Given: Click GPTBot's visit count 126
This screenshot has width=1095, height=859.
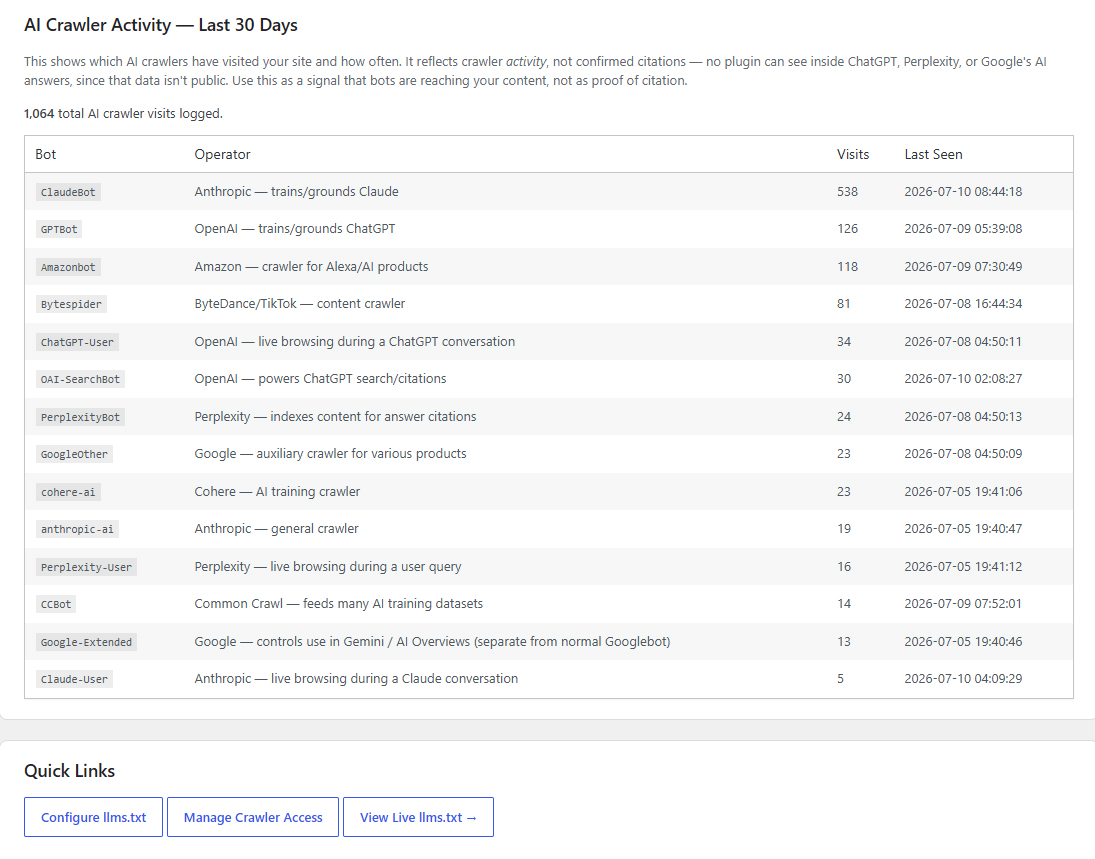Looking at the screenshot, I should pos(847,228).
